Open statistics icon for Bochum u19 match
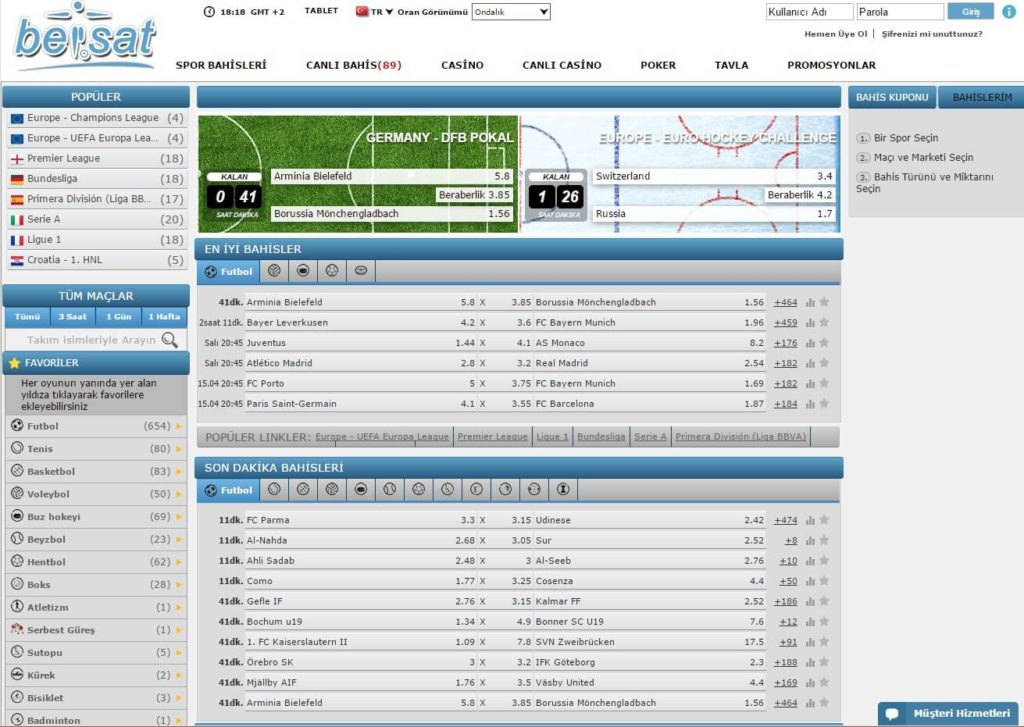The image size is (1024, 727). tap(810, 622)
